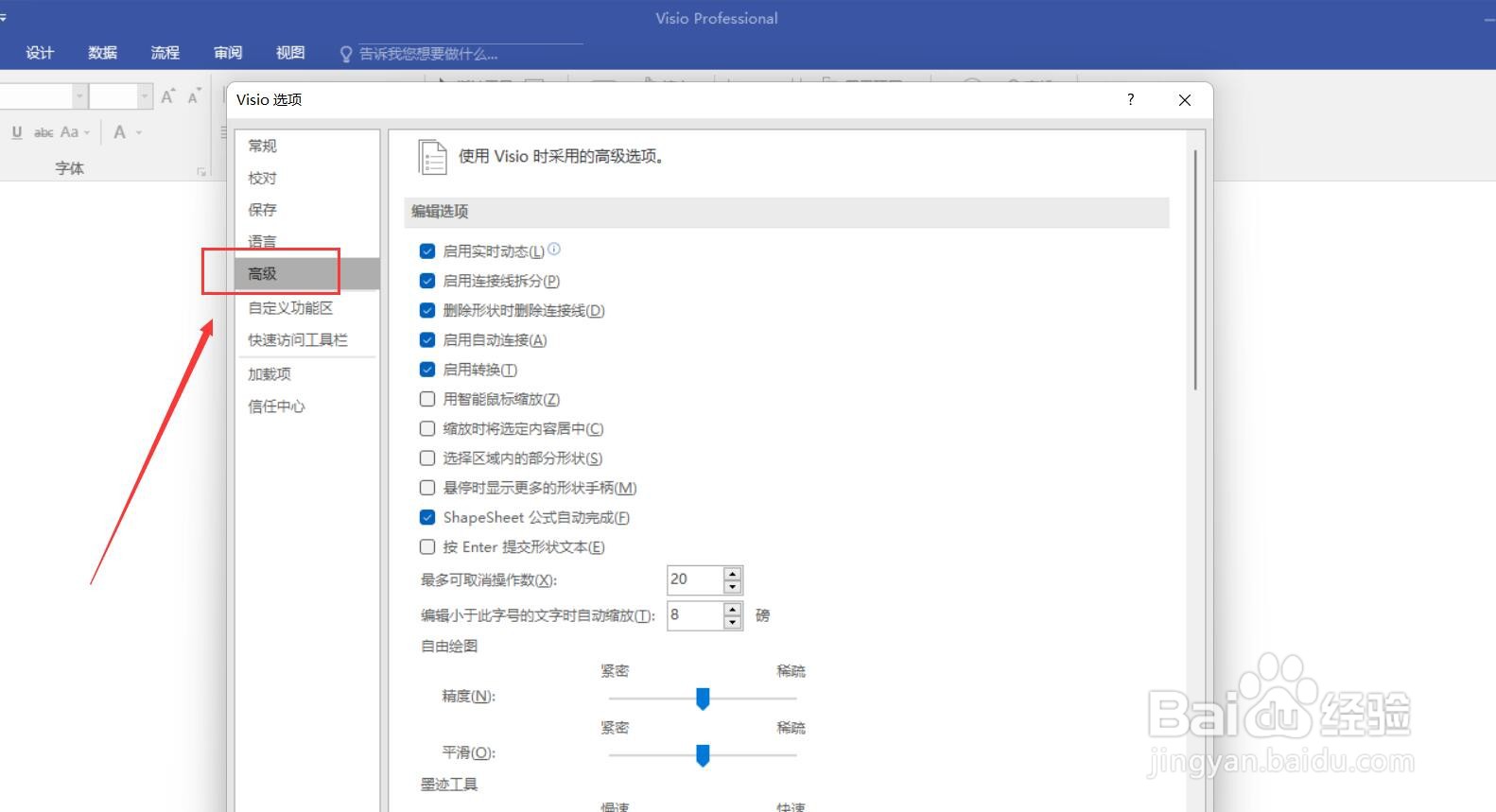Close the Visio Options dialog
The width and height of the screenshot is (1496, 812).
point(1184,99)
